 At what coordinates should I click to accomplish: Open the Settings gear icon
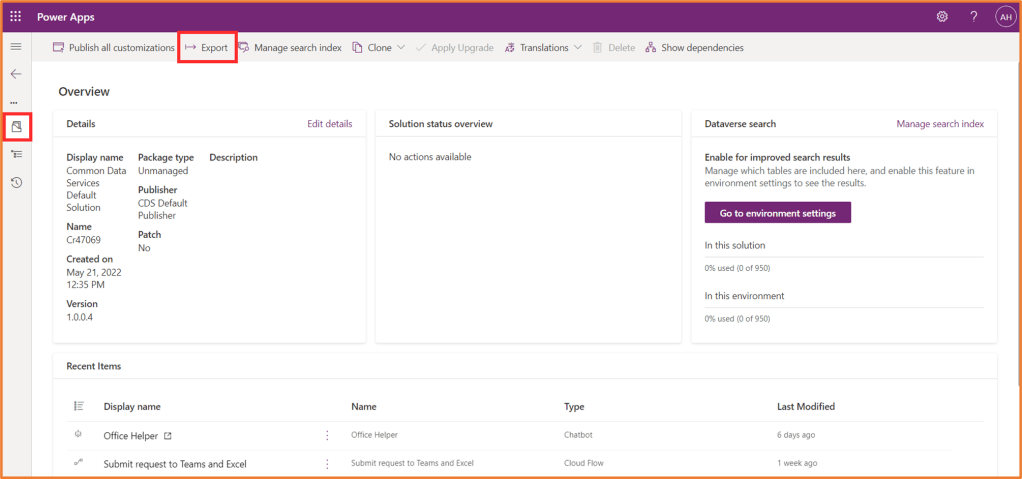pos(941,17)
